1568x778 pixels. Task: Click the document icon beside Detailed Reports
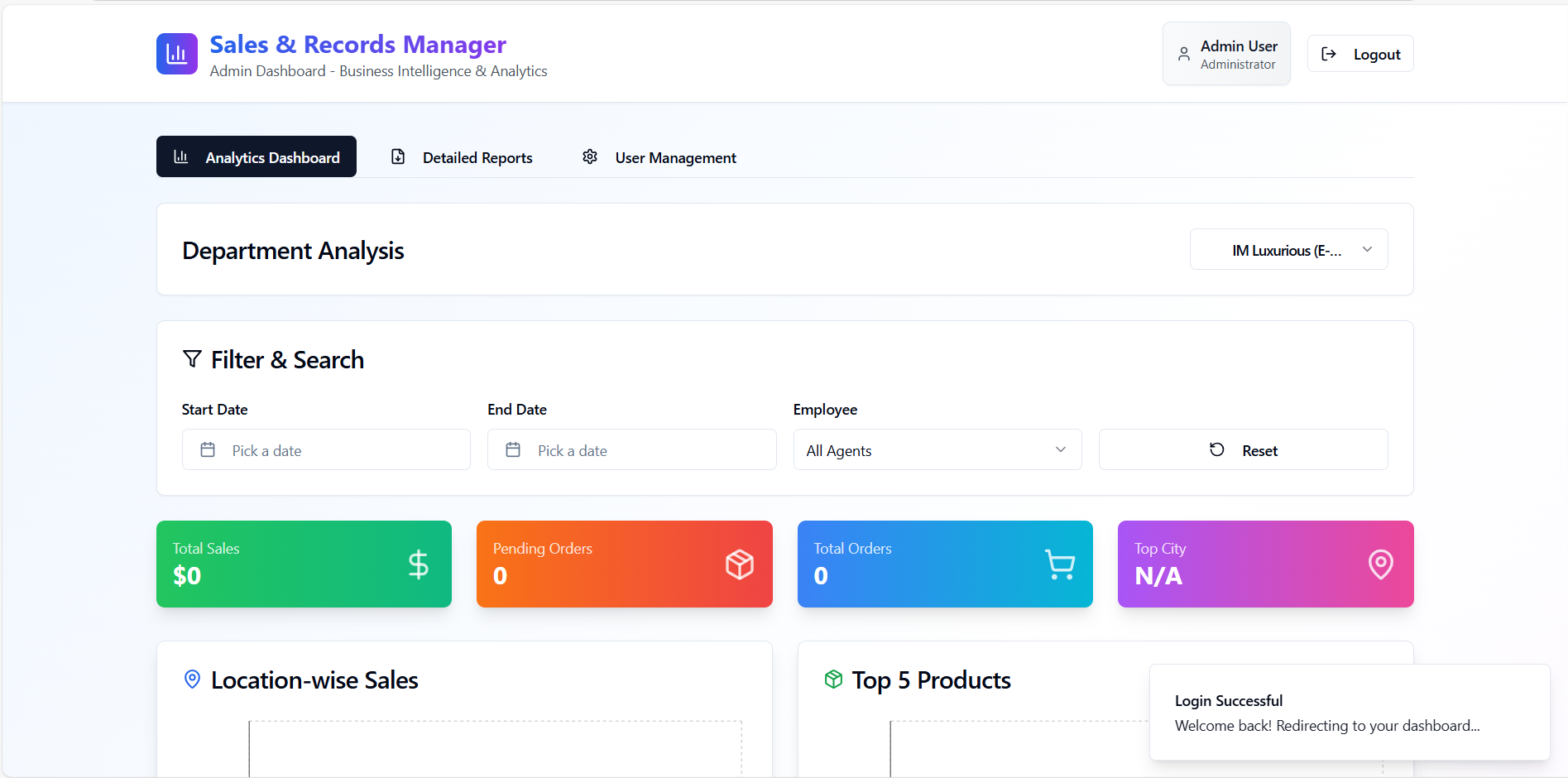point(398,156)
